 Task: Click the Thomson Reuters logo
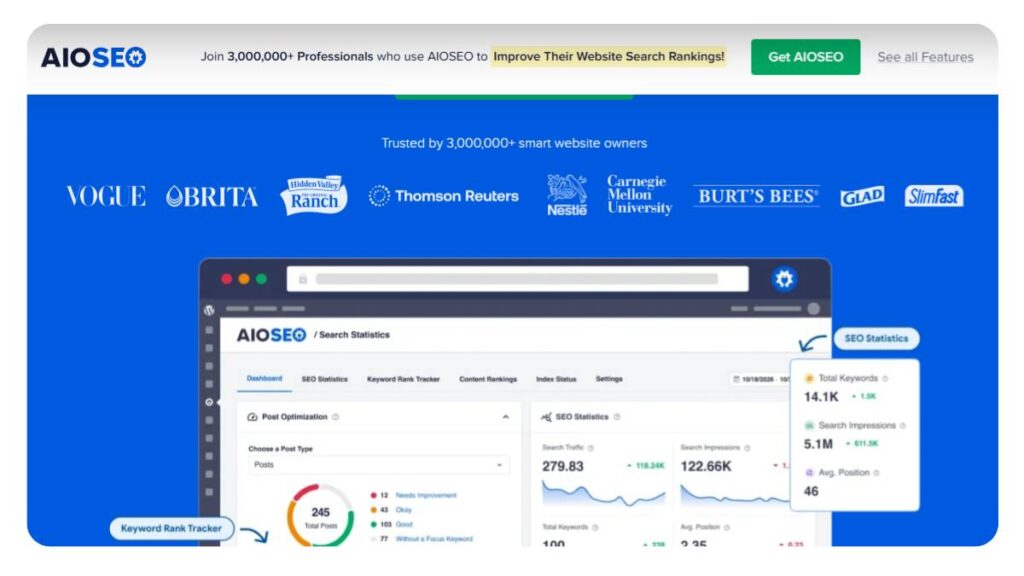[x=443, y=196]
